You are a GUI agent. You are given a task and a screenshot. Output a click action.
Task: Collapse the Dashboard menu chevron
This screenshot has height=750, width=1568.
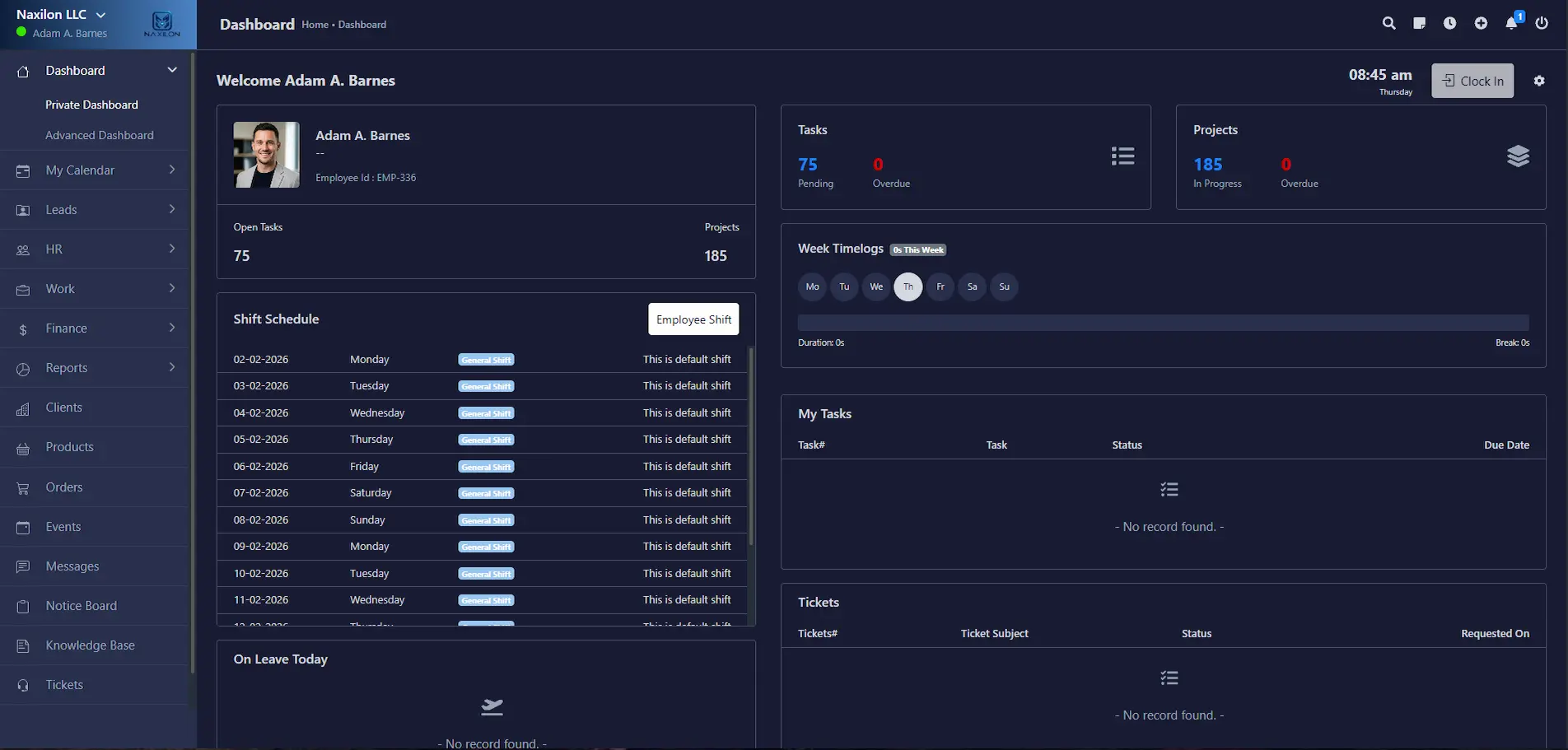coord(172,70)
